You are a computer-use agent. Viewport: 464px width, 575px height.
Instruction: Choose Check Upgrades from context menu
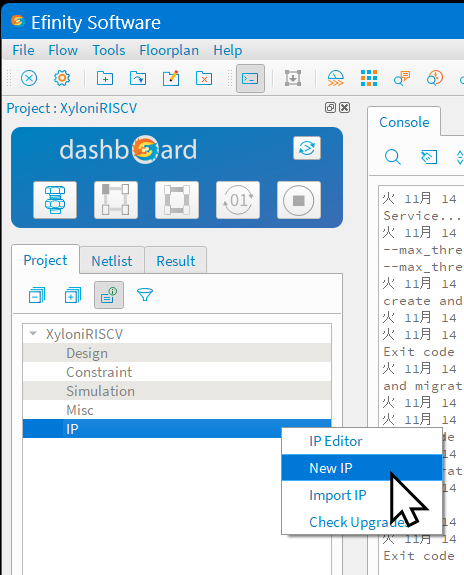362,522
